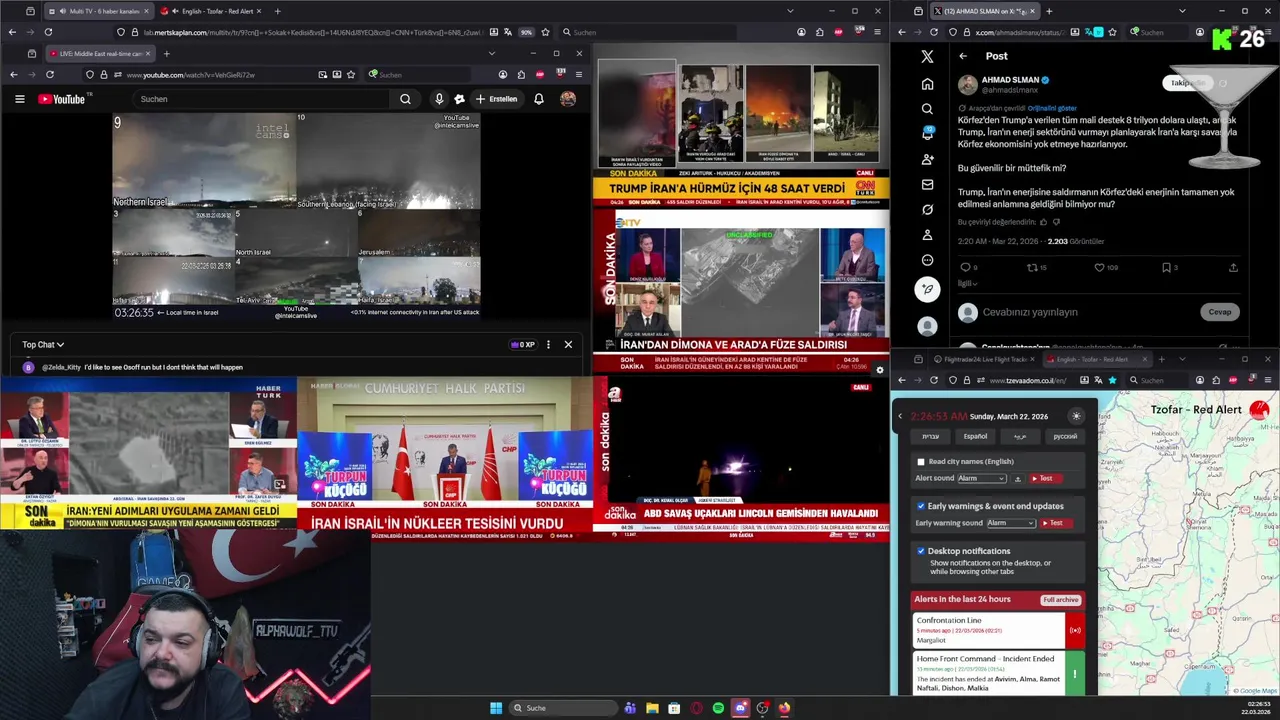The width and height of the screenshot is (1280, 720).
Task: Click the YouTube logo
Action: click(x=62, y=99)
